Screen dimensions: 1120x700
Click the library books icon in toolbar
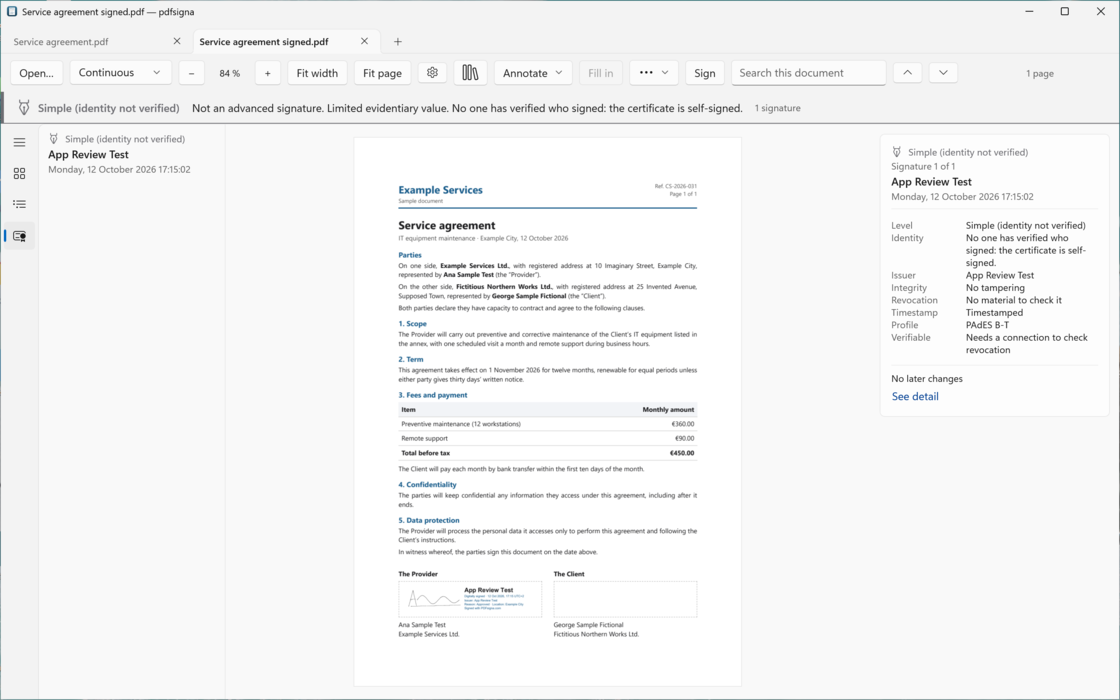point(470,73)
